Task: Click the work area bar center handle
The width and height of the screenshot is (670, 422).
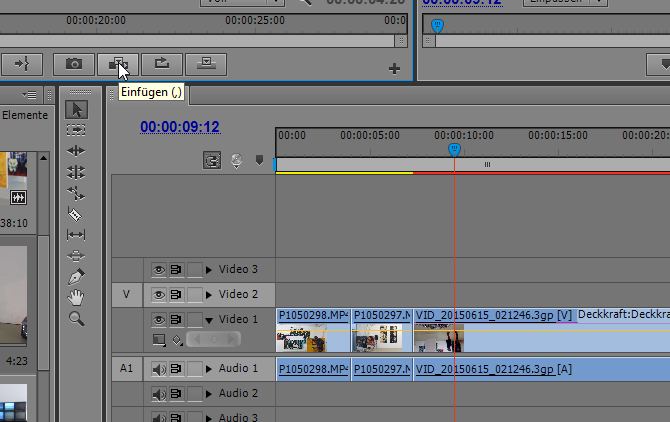Action: (x=487, y=164)
